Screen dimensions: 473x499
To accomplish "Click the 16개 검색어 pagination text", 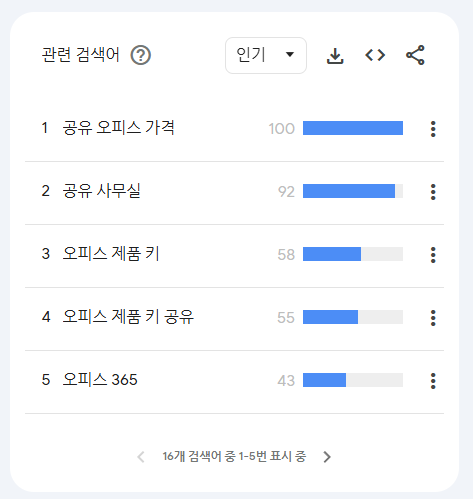I will pos(234,456).
